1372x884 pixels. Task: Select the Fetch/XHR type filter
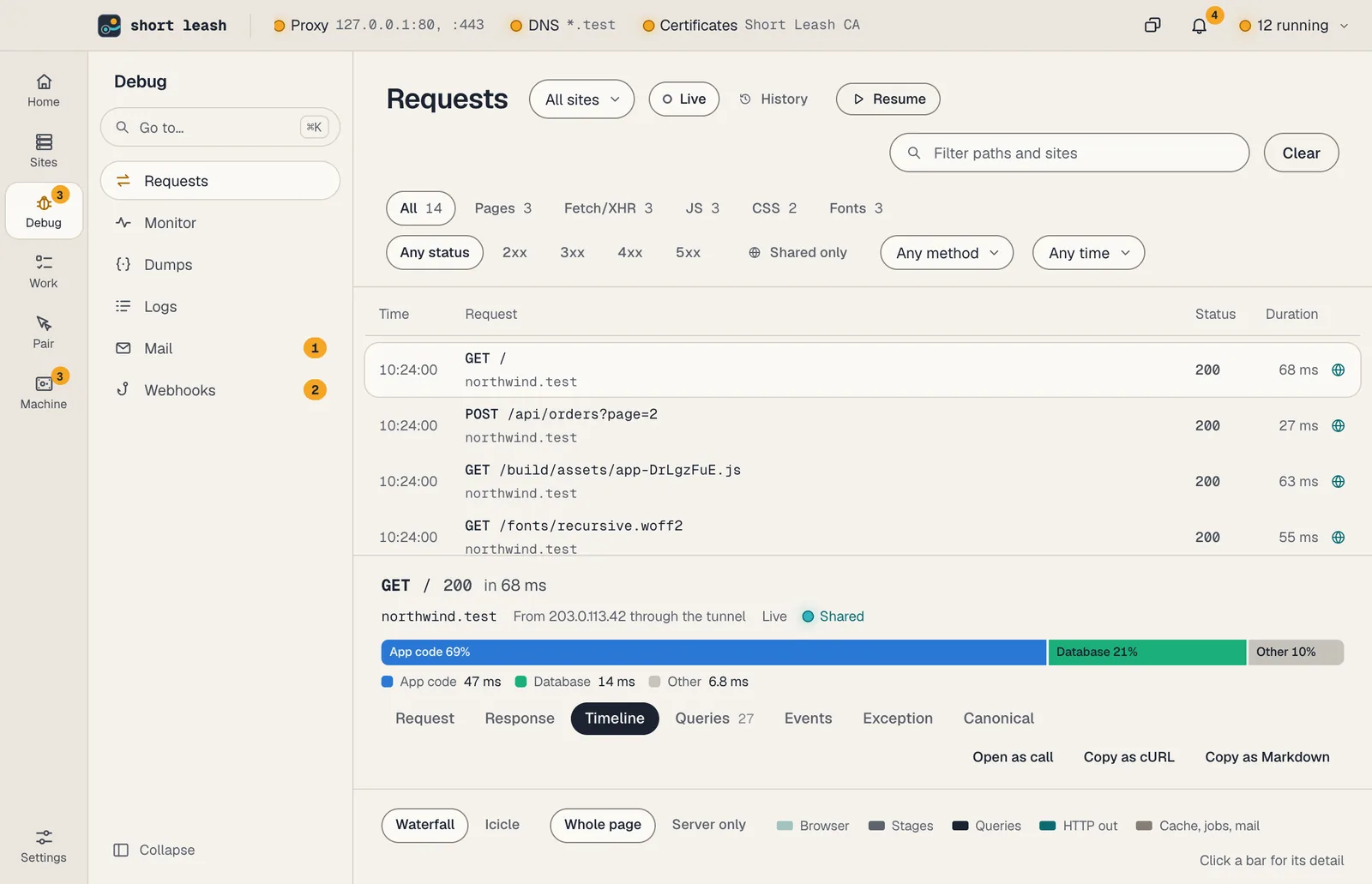pyautogui.click(x=608, y=208)
